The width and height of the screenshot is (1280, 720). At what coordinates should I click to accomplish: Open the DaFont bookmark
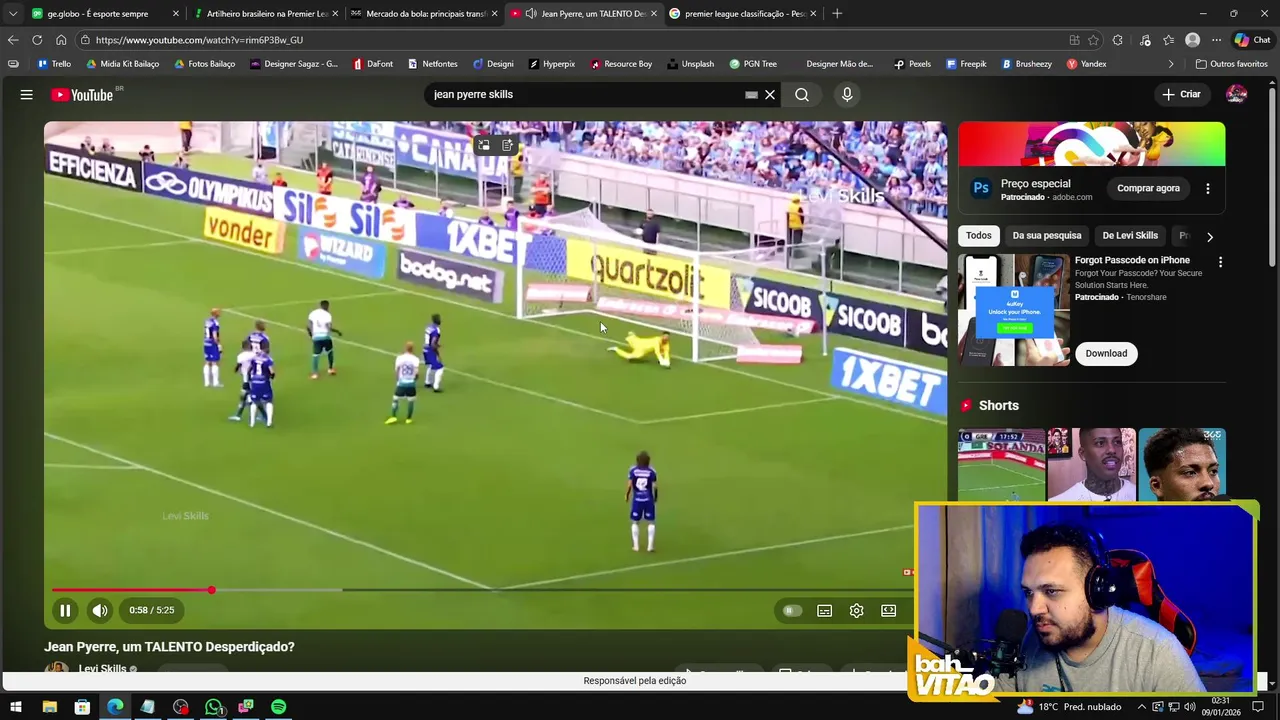[373, 64]
